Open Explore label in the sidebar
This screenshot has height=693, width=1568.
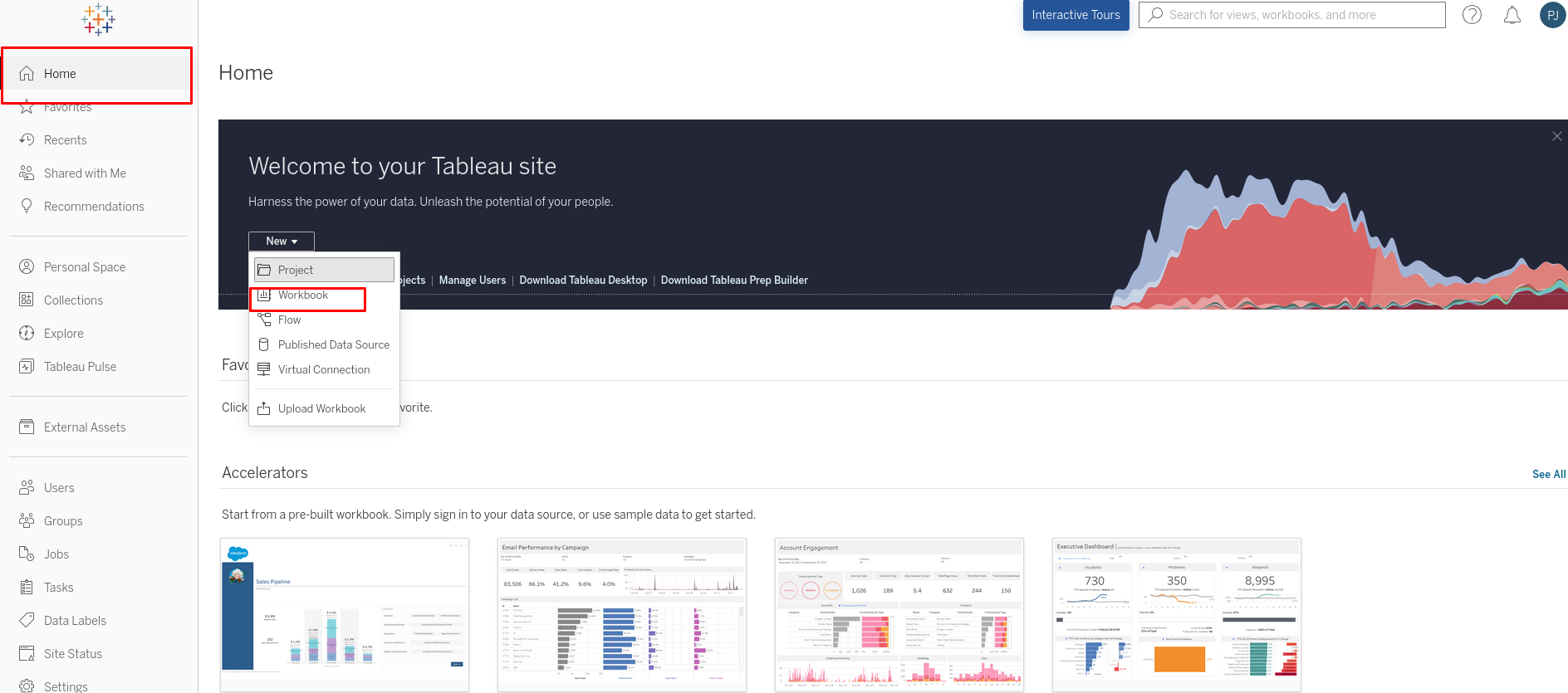pyautogui.click(x=64, y=334)
